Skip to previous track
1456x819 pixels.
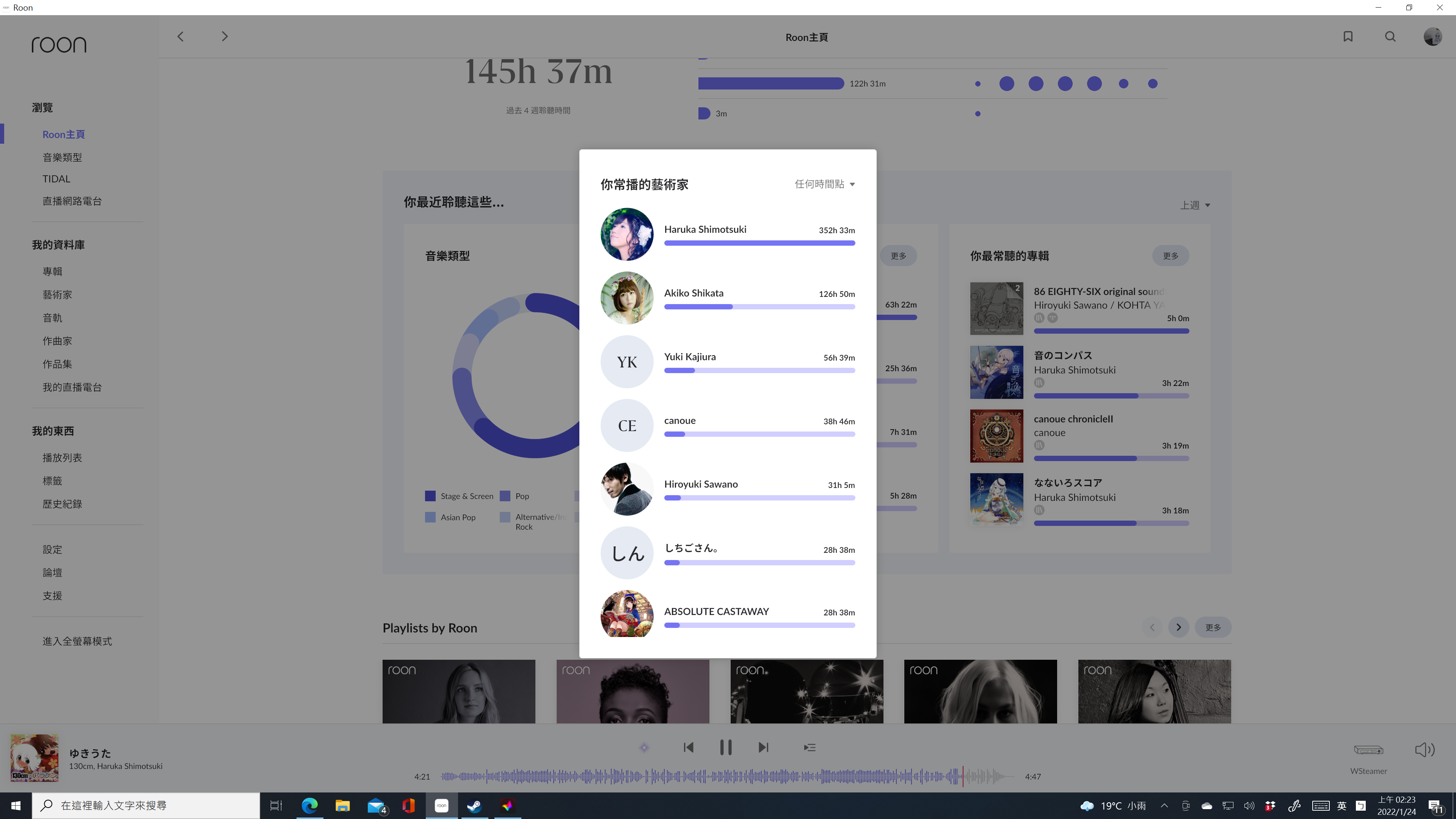[x=689, y=747]
